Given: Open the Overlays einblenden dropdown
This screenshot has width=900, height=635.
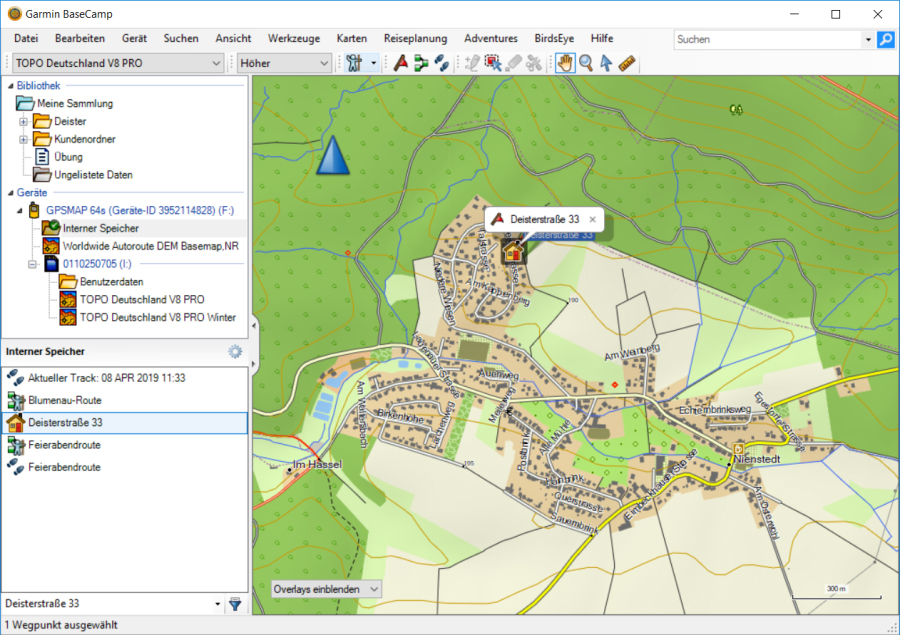Looking at the screenshot, I should [x=374, y=589].
